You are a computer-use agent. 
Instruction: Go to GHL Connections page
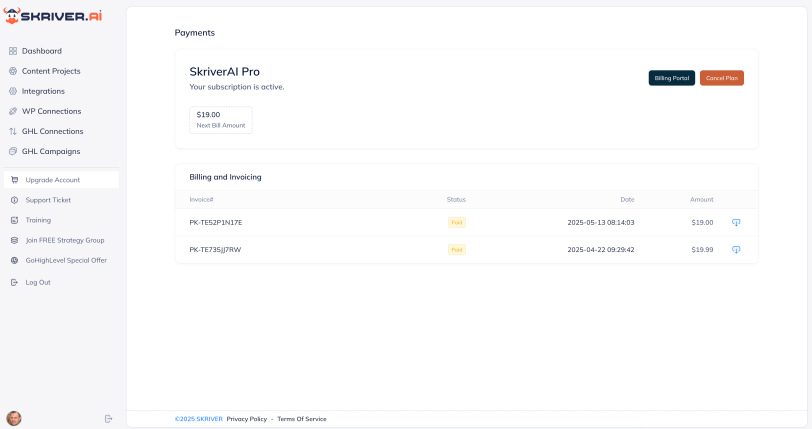(52, 131)
